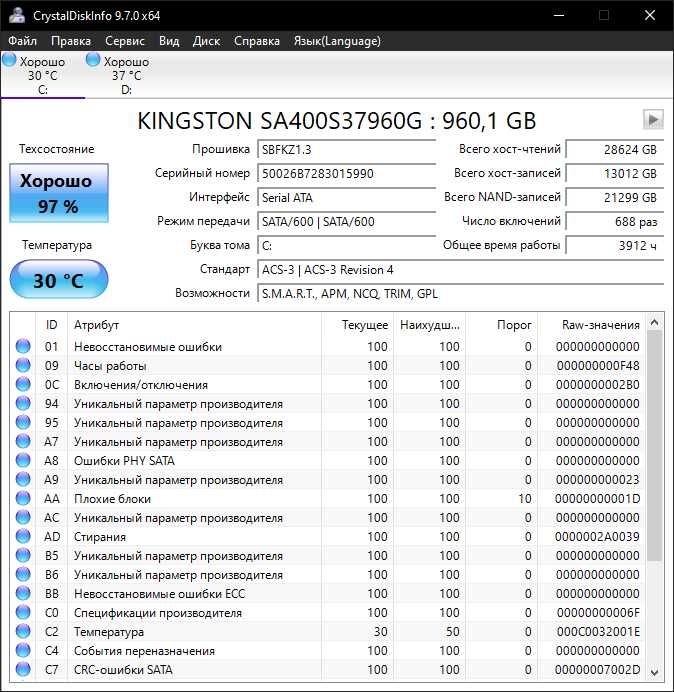674x692 pixels.
Task: Click the Стандарт field ACS-3 Revision 4
Action: [460, 269]
